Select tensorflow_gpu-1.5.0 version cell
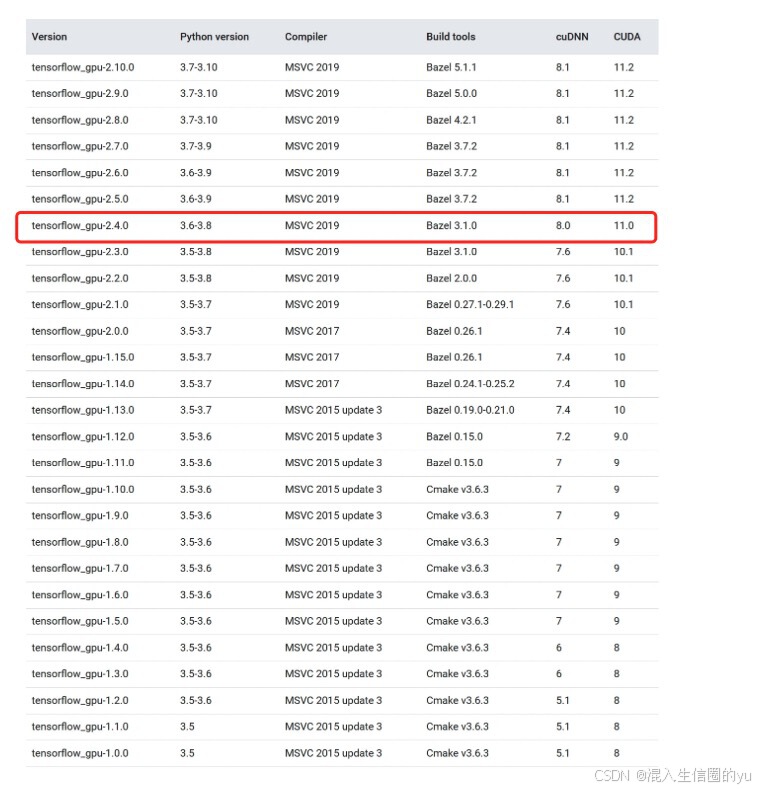 coord(80,621)
